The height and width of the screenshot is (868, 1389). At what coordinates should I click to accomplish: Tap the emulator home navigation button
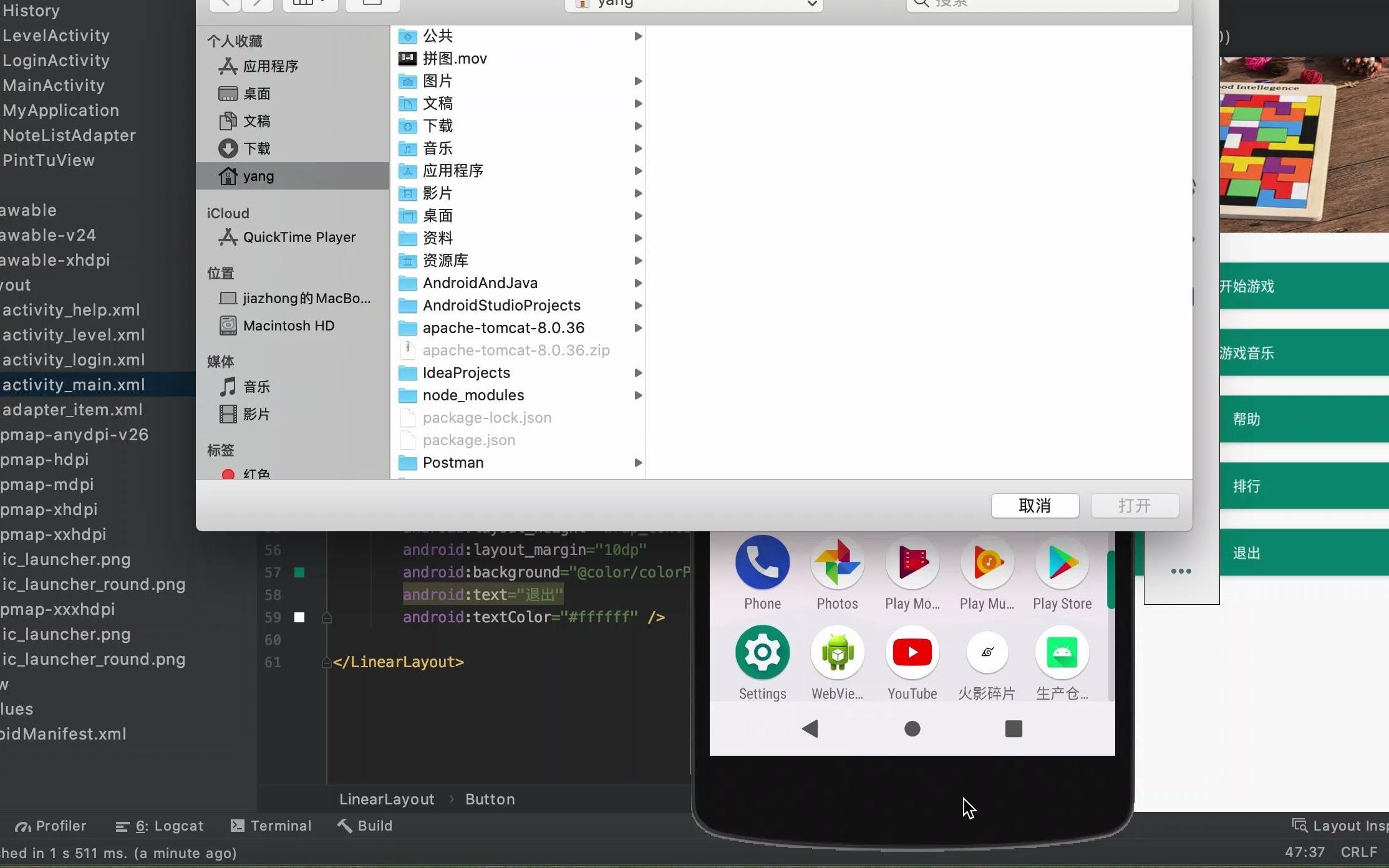(x=912, y=728)
